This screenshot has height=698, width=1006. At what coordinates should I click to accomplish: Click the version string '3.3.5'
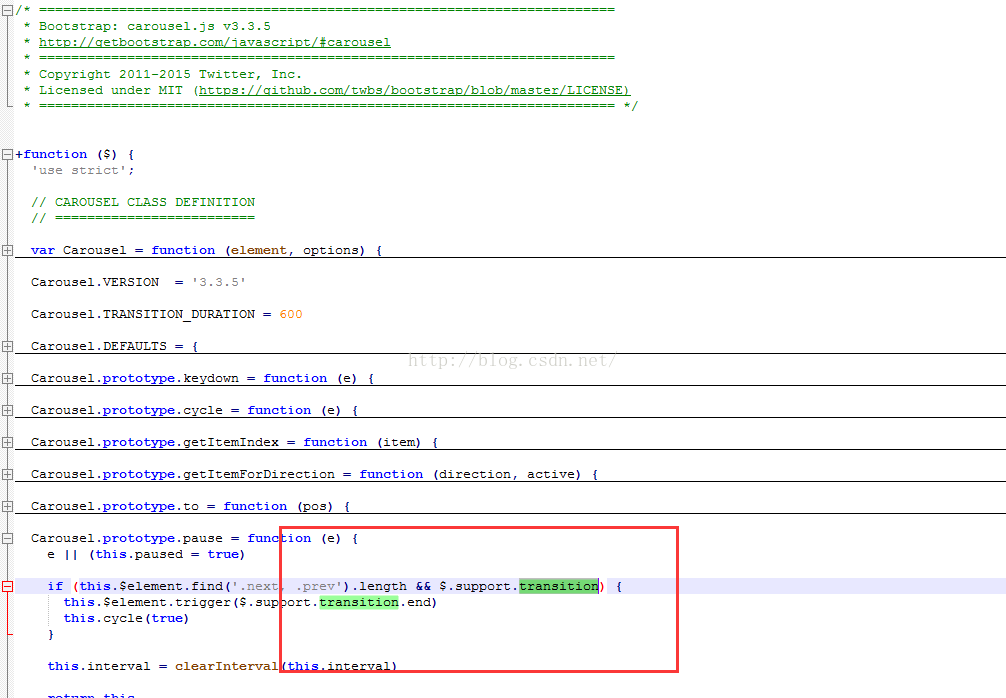click(x=219, y=282)
